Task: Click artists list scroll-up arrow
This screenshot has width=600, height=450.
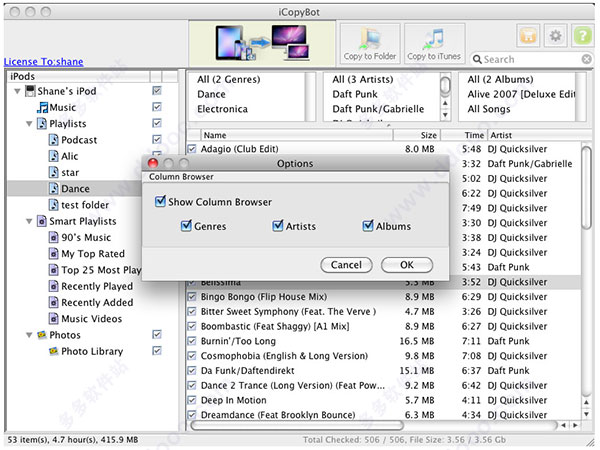Action: click(x=445, y=103)
